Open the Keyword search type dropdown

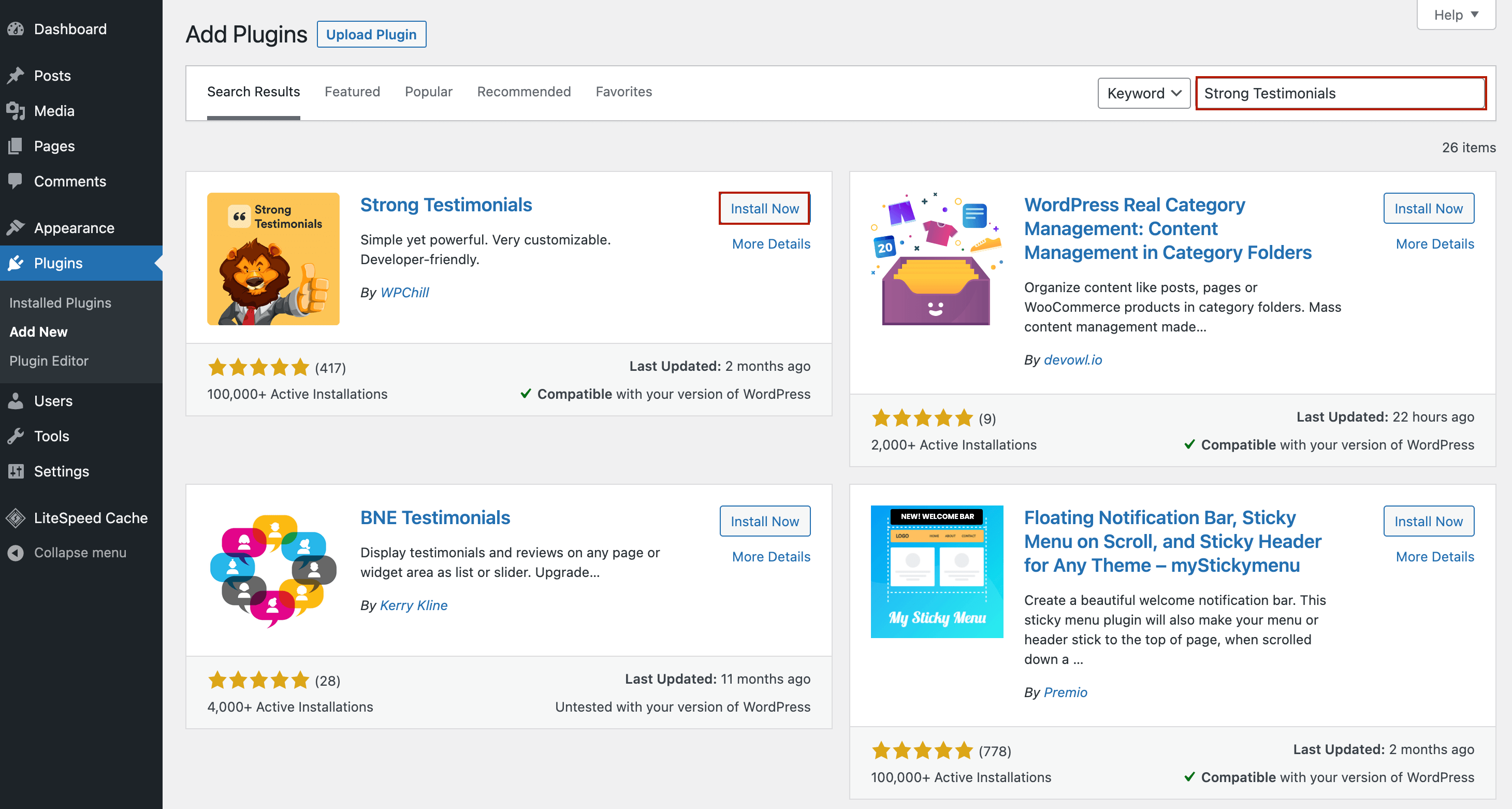(1143, 93)
